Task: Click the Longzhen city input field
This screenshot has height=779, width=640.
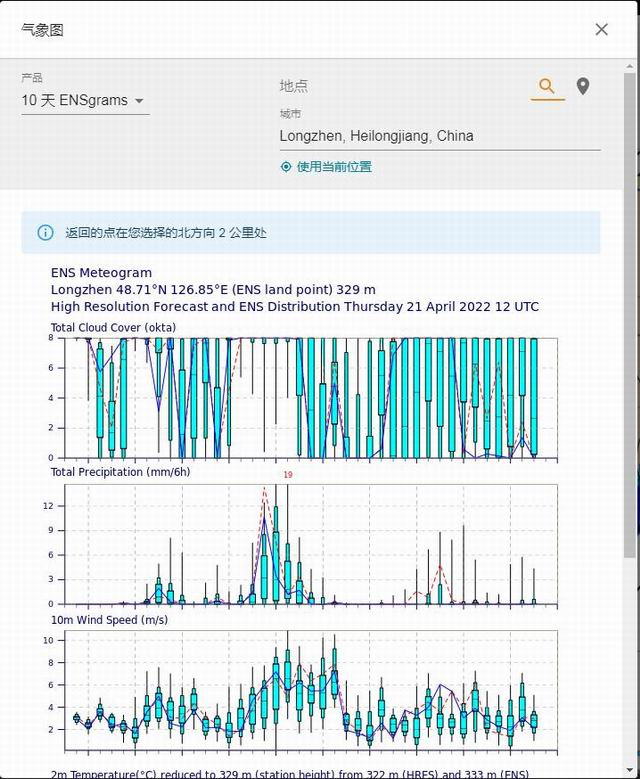Action: coord(438,136)
